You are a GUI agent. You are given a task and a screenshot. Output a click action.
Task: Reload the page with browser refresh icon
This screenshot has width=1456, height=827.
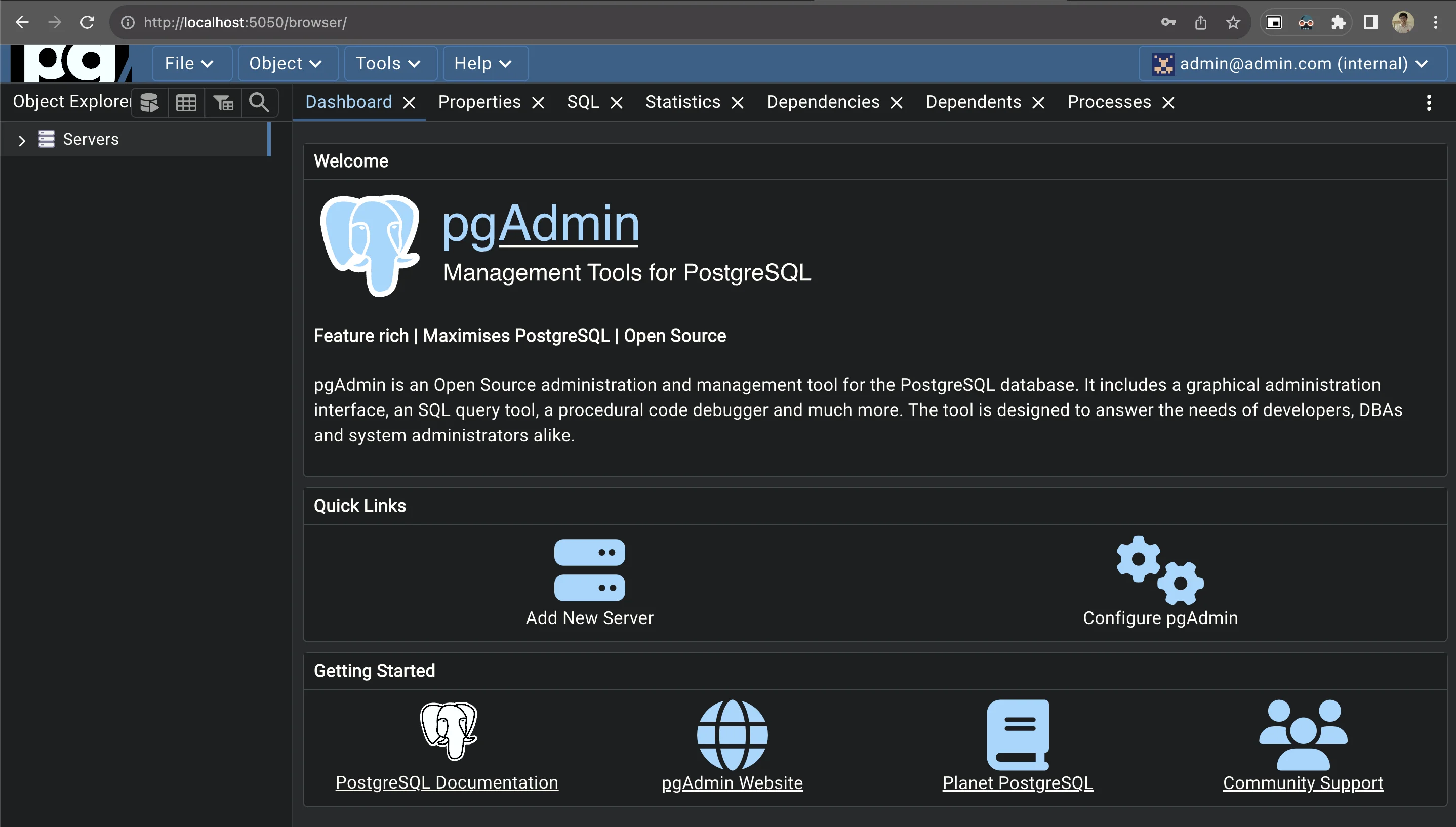click(87, 22)
